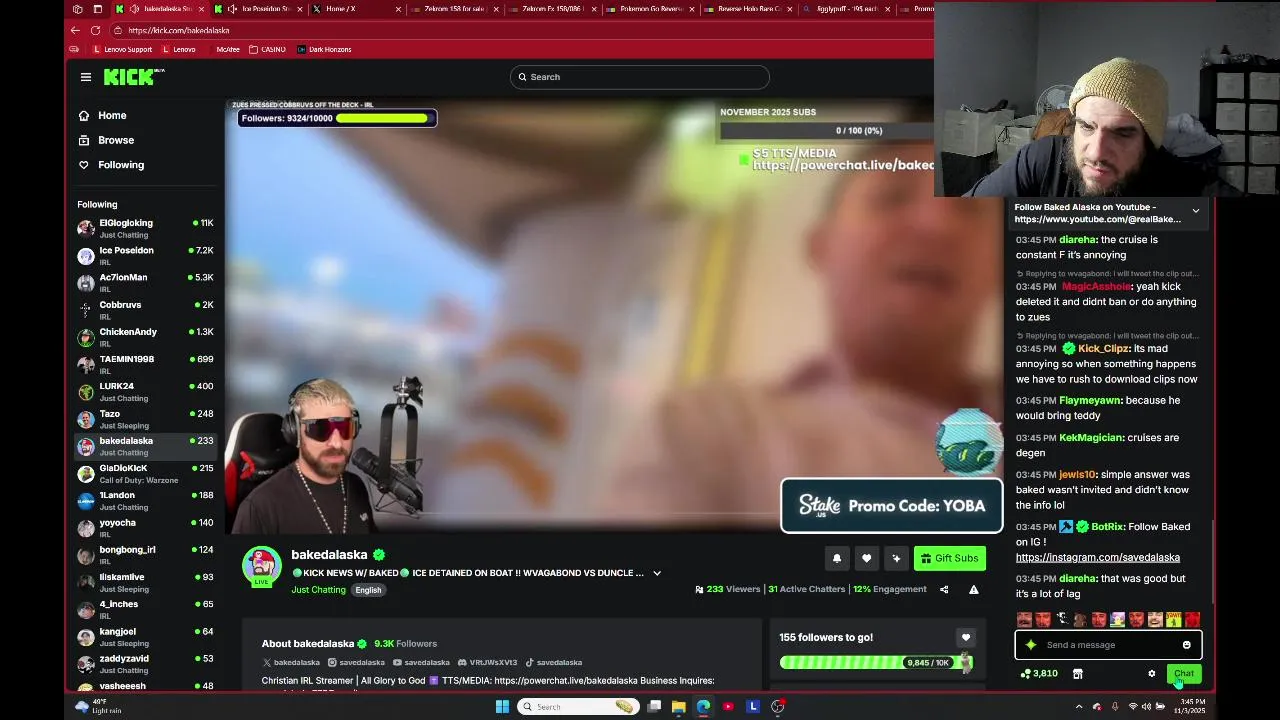Open LURK24 channel in following list

[146, 391]
